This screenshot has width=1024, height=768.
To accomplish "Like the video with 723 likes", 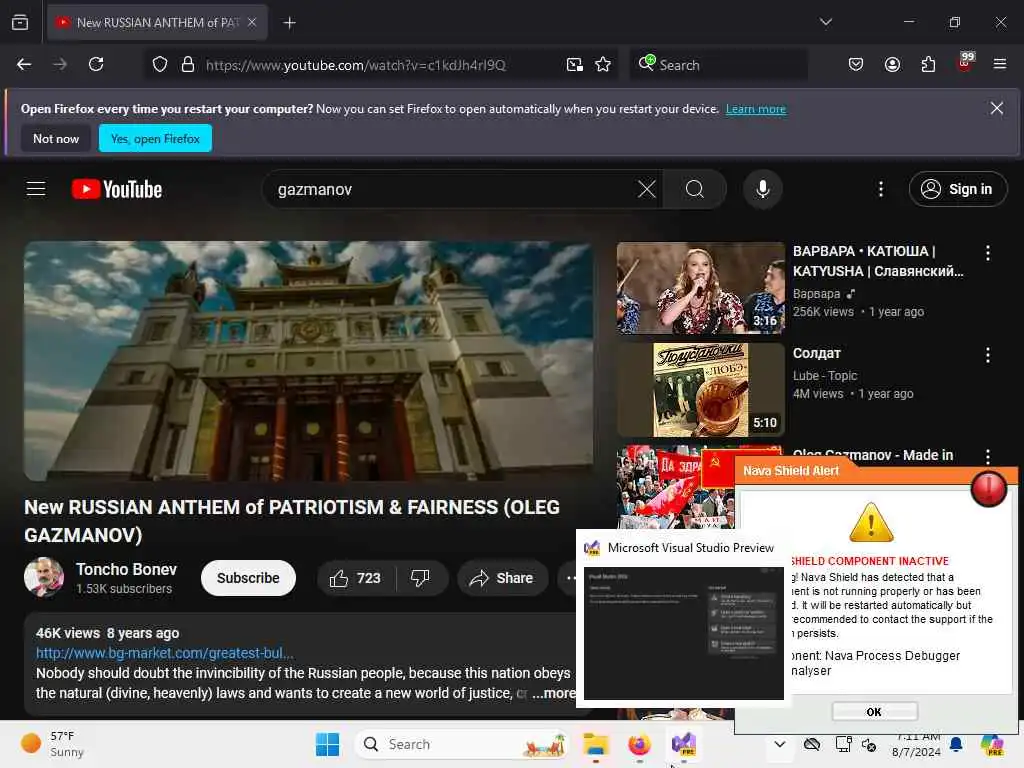I will (x=356, y=578).
